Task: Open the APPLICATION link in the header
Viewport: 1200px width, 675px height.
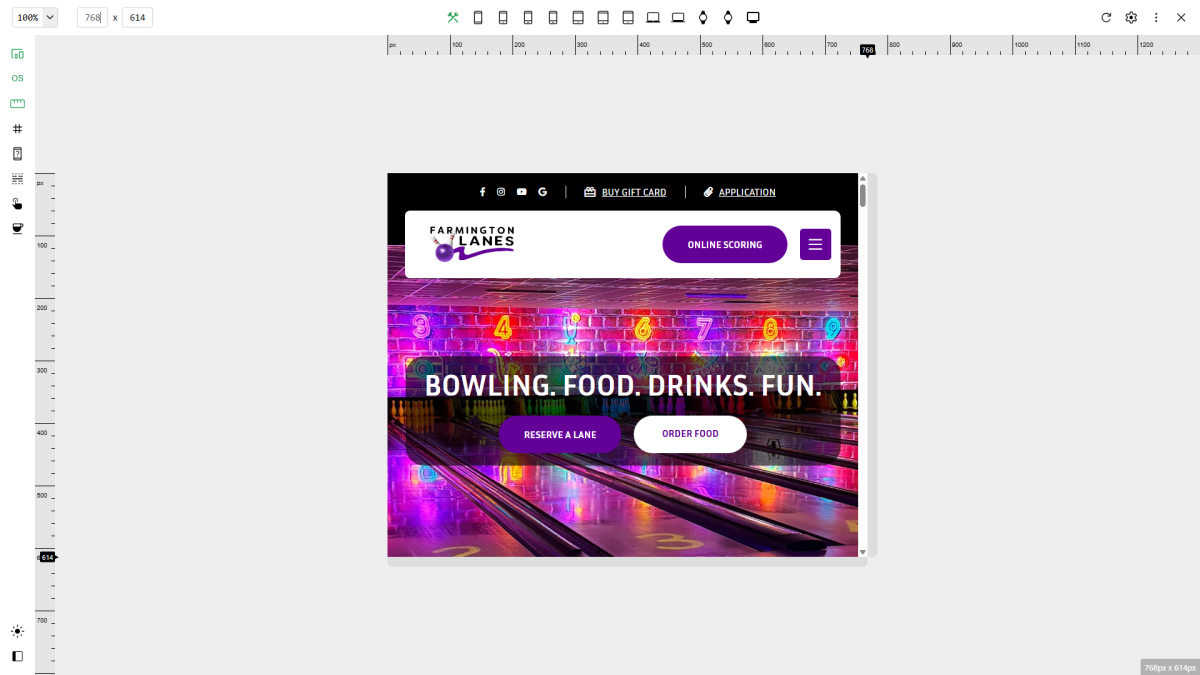Action: [746, 192]
